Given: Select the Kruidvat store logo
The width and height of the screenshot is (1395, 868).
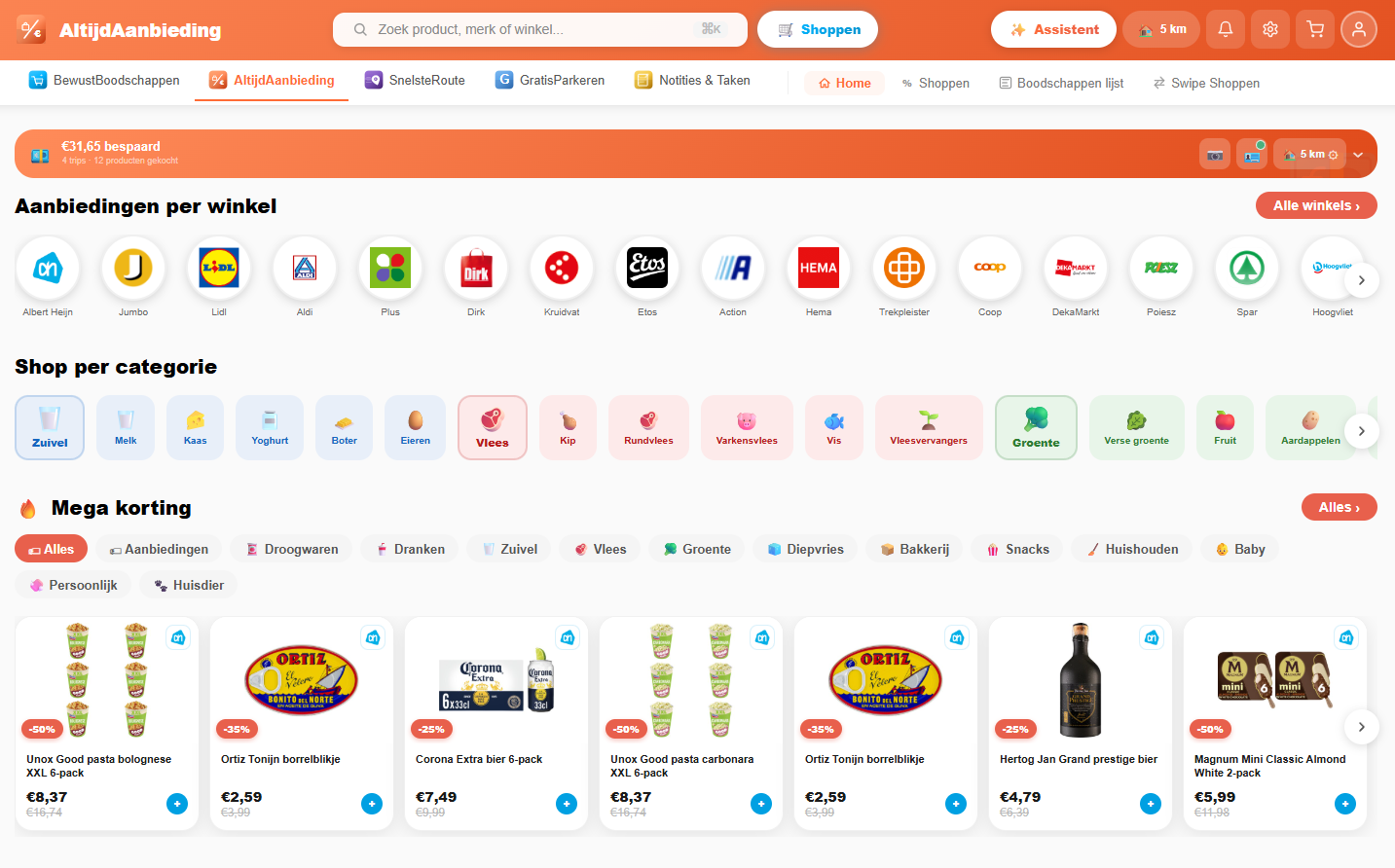Looking at the screenshot, I should [561, 268].
